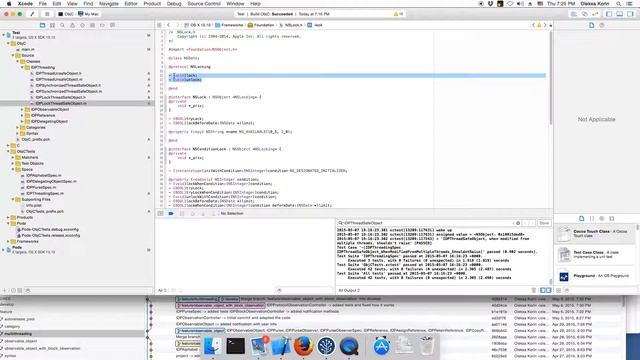Expand the IDPObservableObject group
Viewport: 640px width, 360px height.
[22, 109]
